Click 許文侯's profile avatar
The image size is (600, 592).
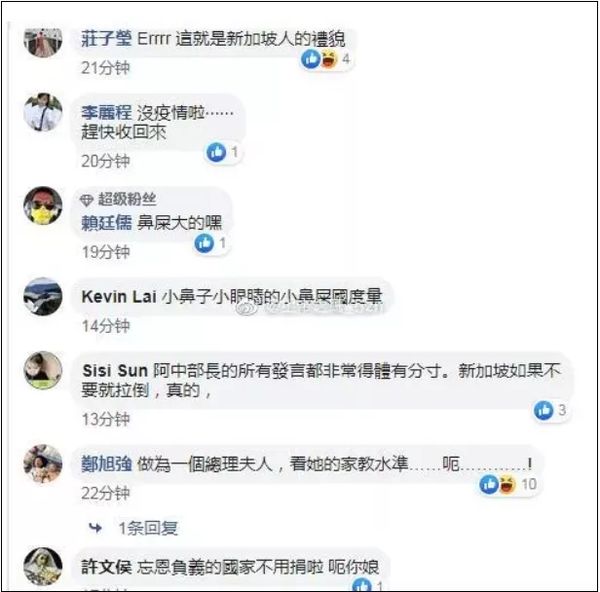43,567
